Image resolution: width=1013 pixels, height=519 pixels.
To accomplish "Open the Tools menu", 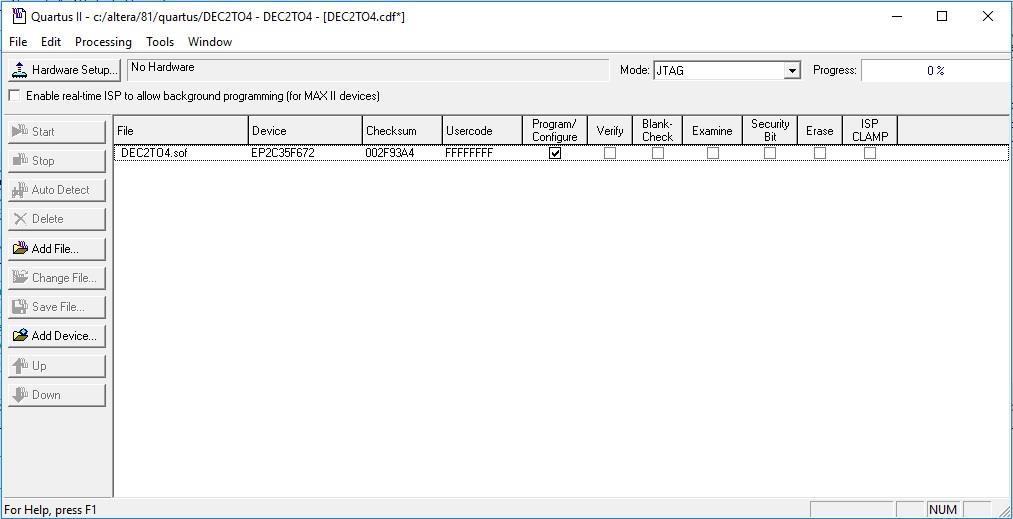I will coord(160,41).
